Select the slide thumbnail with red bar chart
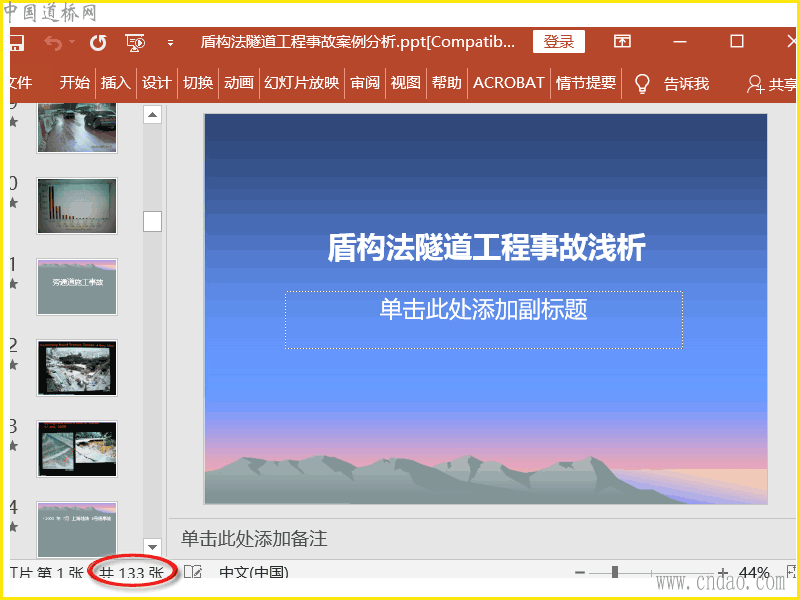Screen dimensions: 800x600 (x=77, y=206)
